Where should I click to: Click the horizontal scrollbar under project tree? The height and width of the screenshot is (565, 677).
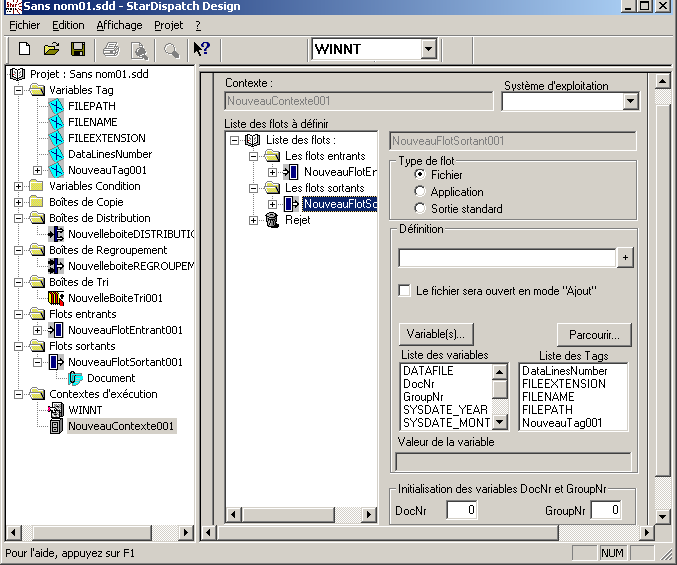coord(100,532)
